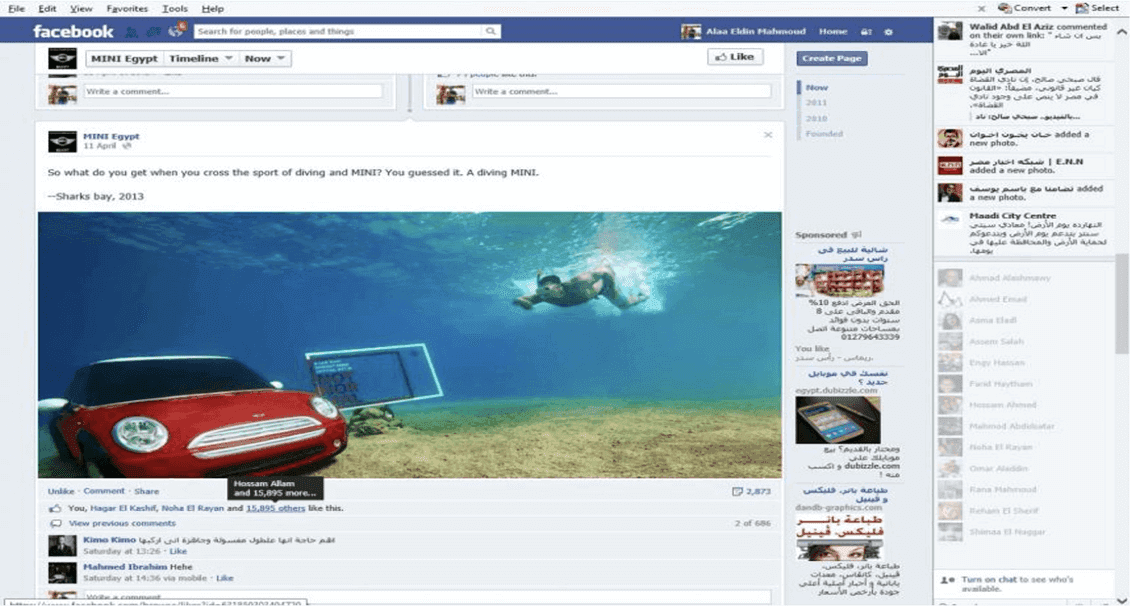Open the underwater MINI photo
This screenshot has width=1130, height=606.
(x=409, y=345)
